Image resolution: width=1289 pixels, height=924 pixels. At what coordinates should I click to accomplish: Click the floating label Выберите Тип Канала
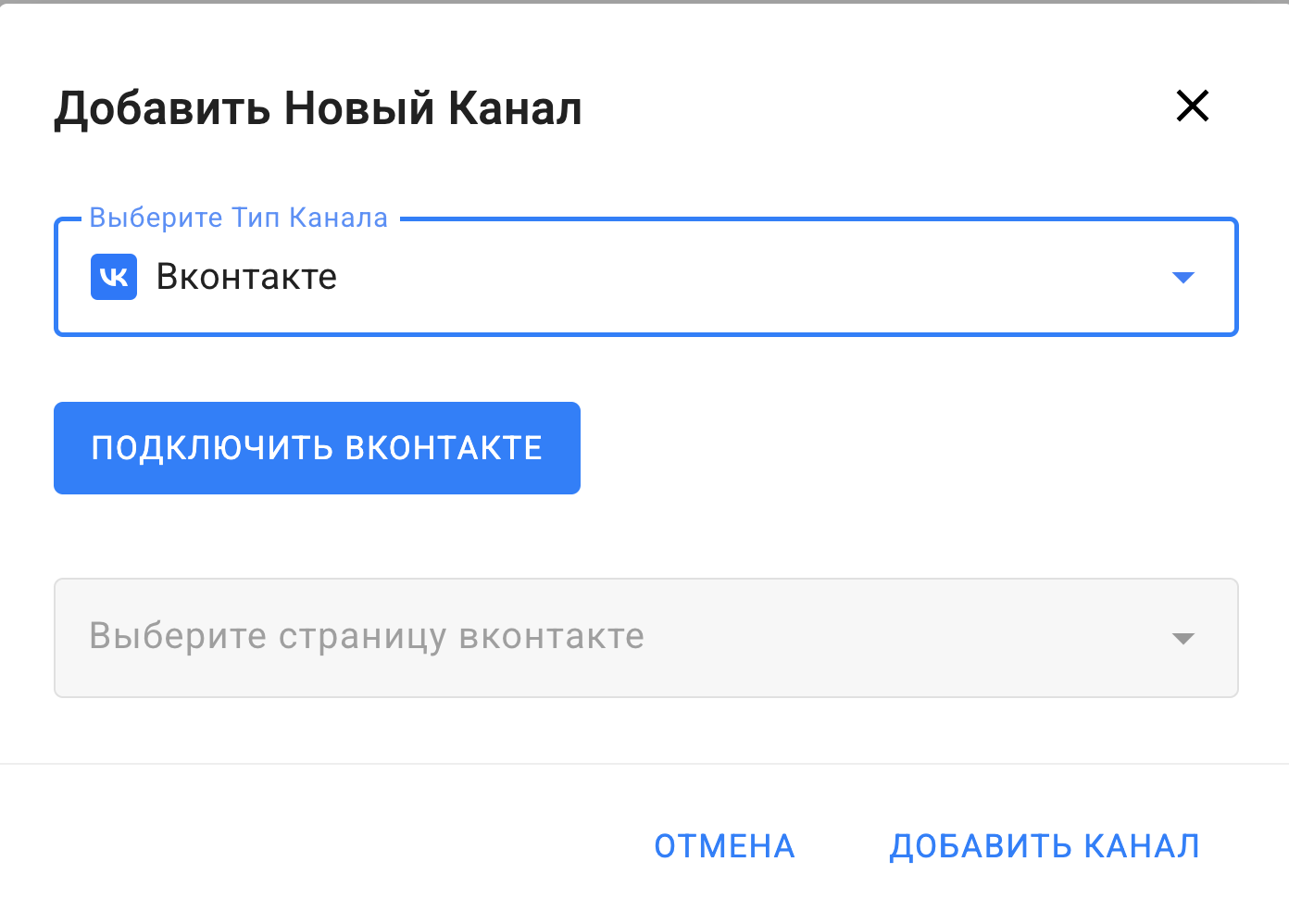point(238,219)
